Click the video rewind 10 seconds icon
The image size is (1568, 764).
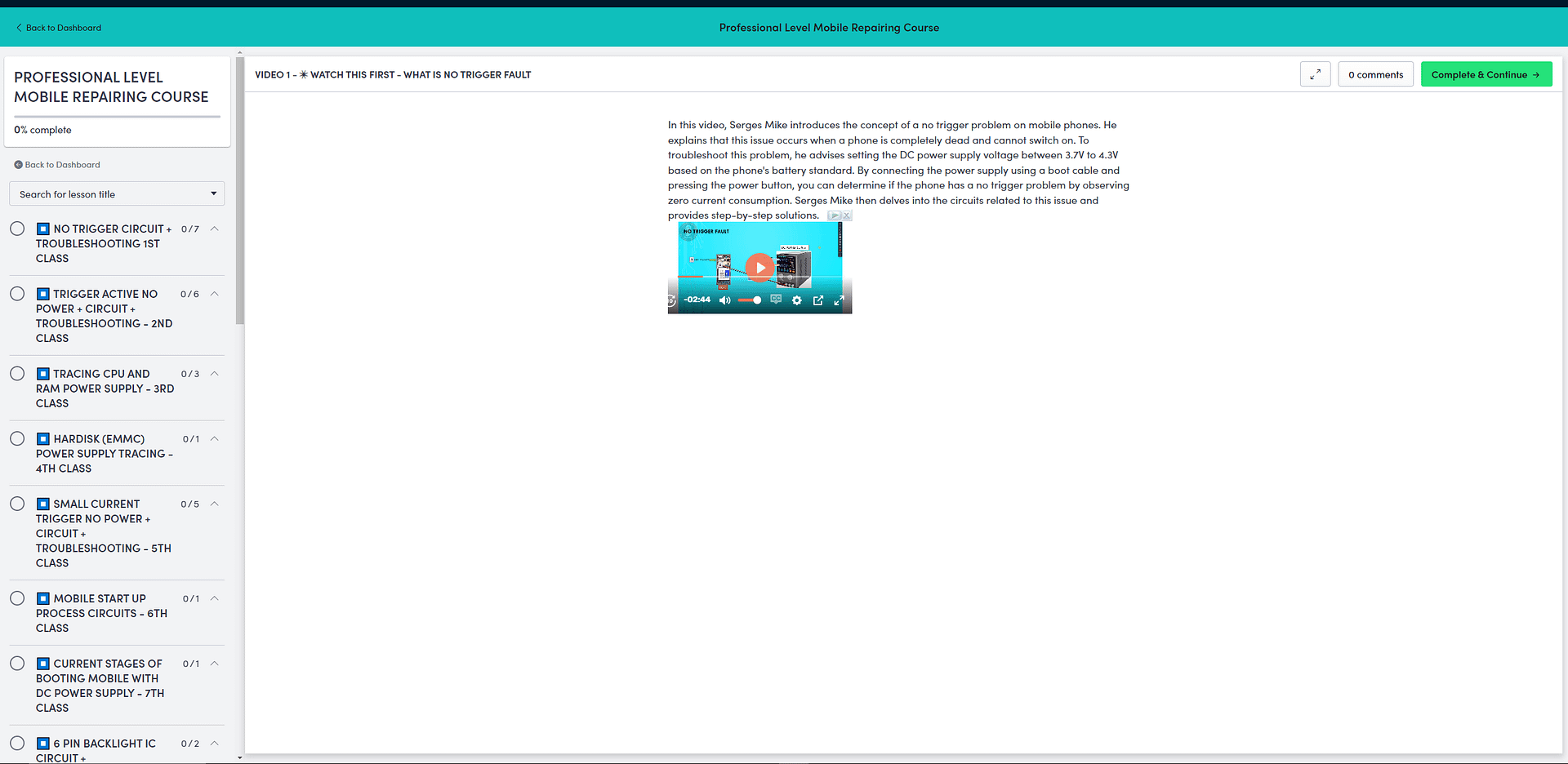click(671, 300)
